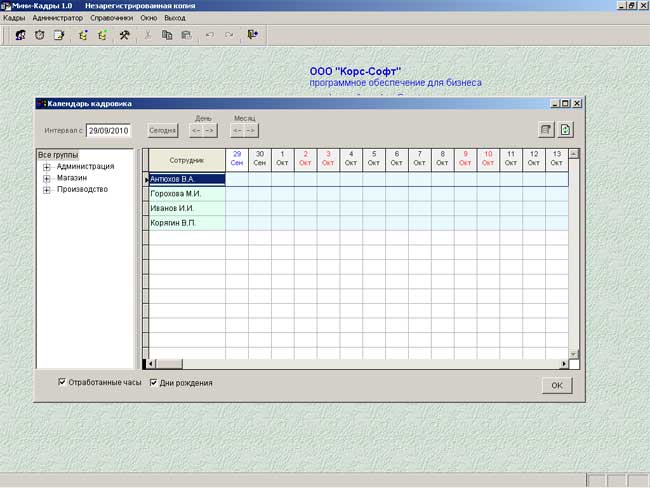
Task: Open the Справочники menu
Action: coord(112,18)
